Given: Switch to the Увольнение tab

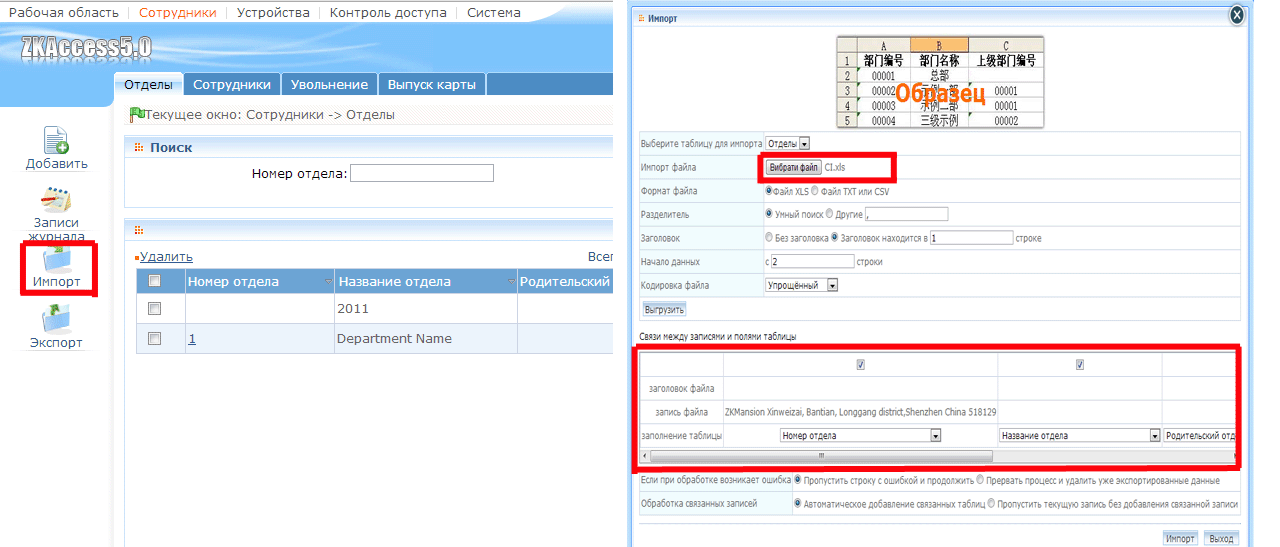Looking at the screenshot, I should [330, 85].
